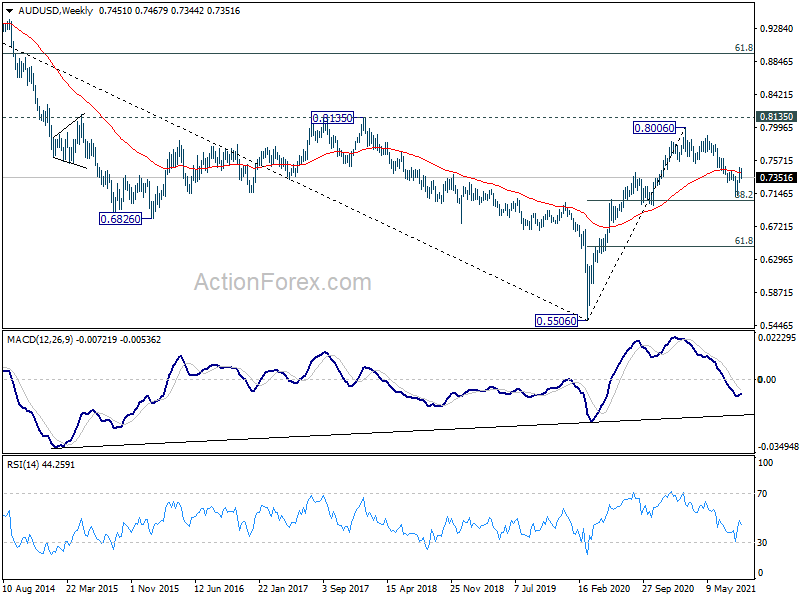Click the 1 Nov 2015 date label
This screenshot has height=600, width=800.
155,588
